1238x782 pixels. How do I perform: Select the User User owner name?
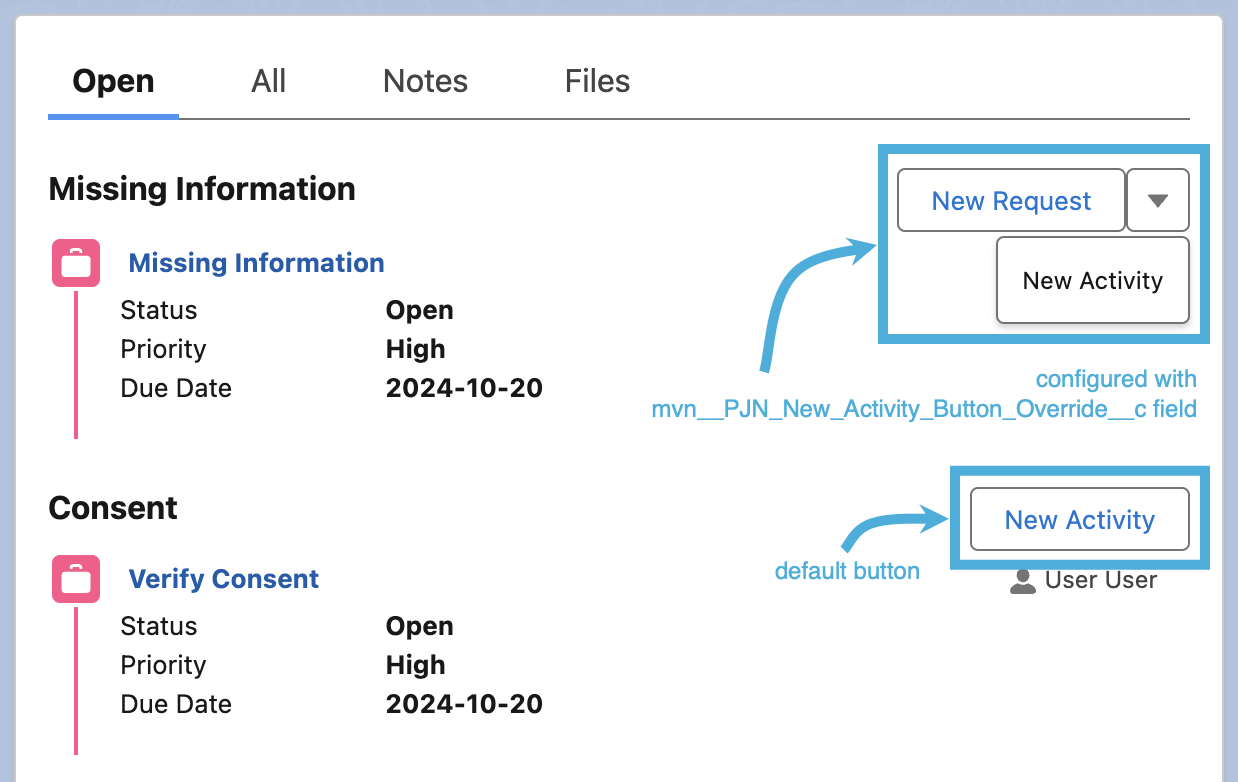coord(1100,580)
